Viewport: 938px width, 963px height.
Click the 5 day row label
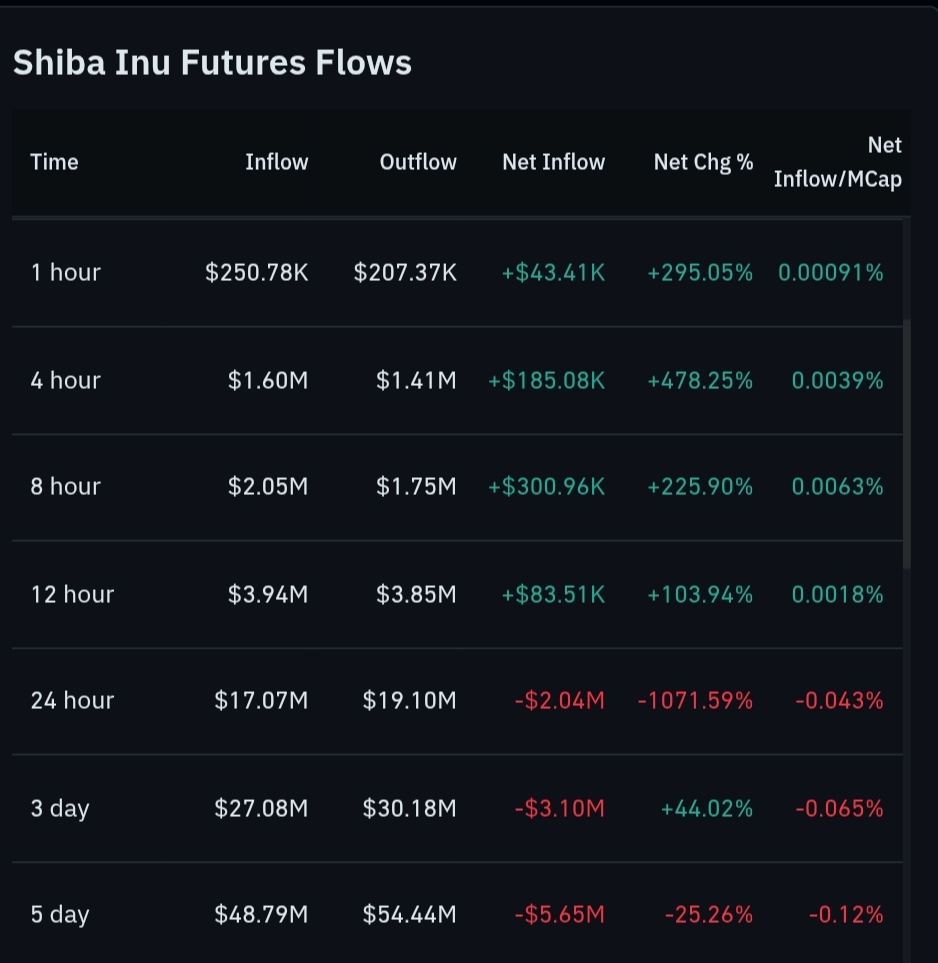click(60, 914)
